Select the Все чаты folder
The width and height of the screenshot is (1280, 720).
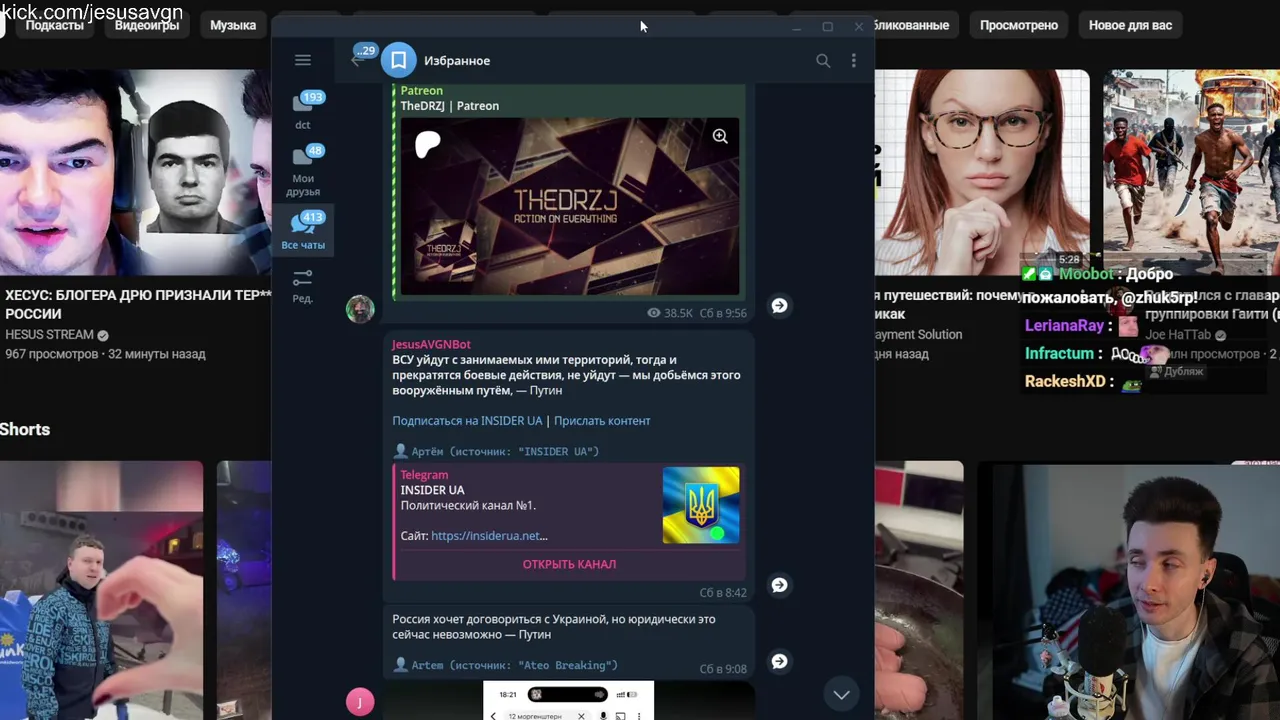point(303,230)
